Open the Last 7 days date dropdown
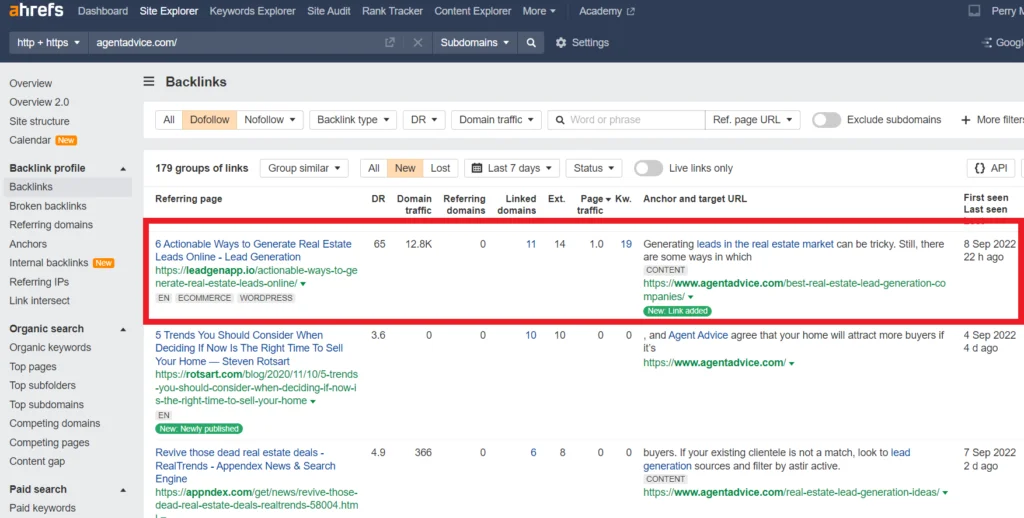The height and width of the screenshot is (518, 1024). [512, 168]
